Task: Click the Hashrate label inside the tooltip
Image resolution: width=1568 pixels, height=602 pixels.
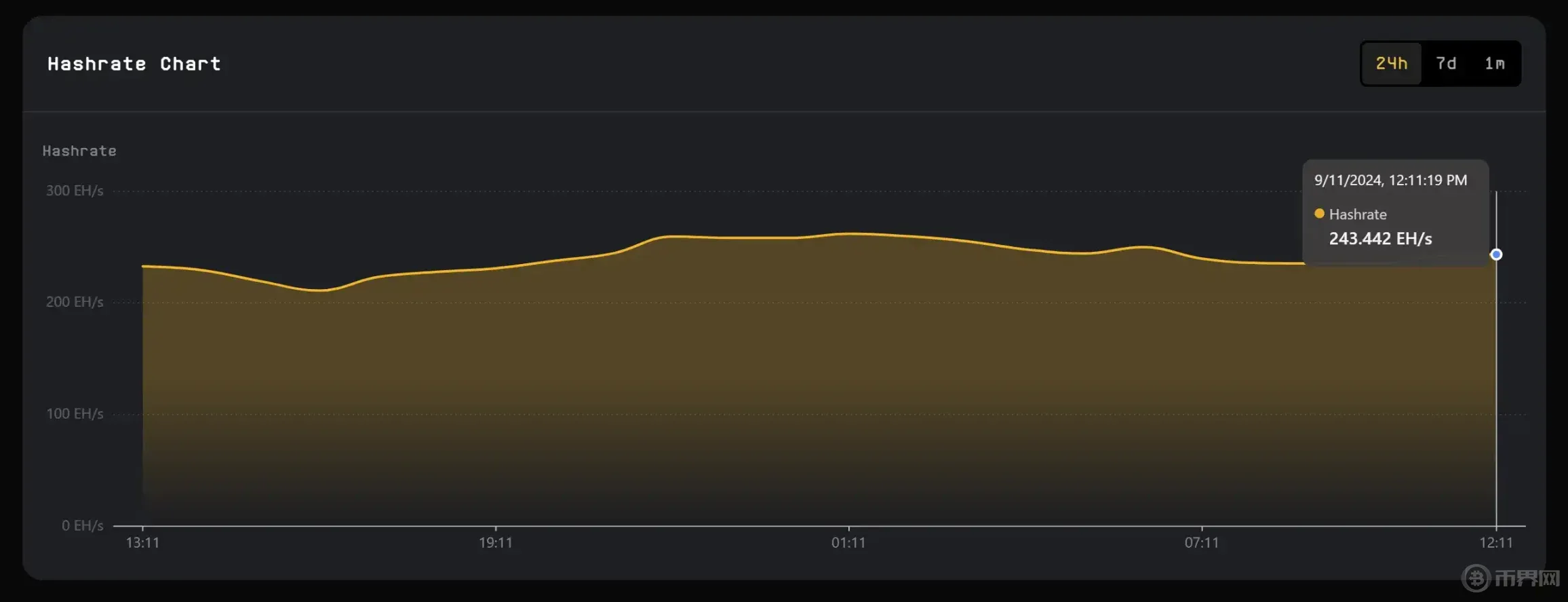Action: [1358, 214]
